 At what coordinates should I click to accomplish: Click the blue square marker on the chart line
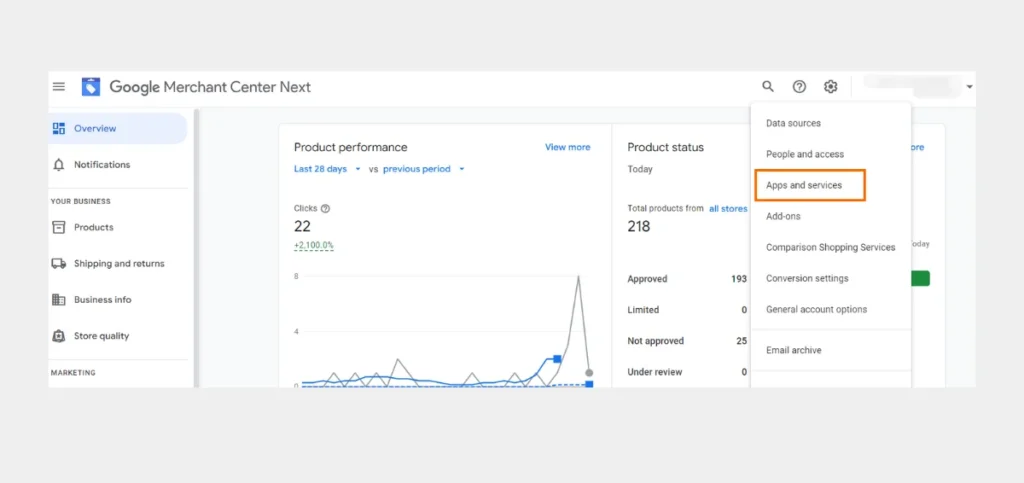tap(557, 359)
